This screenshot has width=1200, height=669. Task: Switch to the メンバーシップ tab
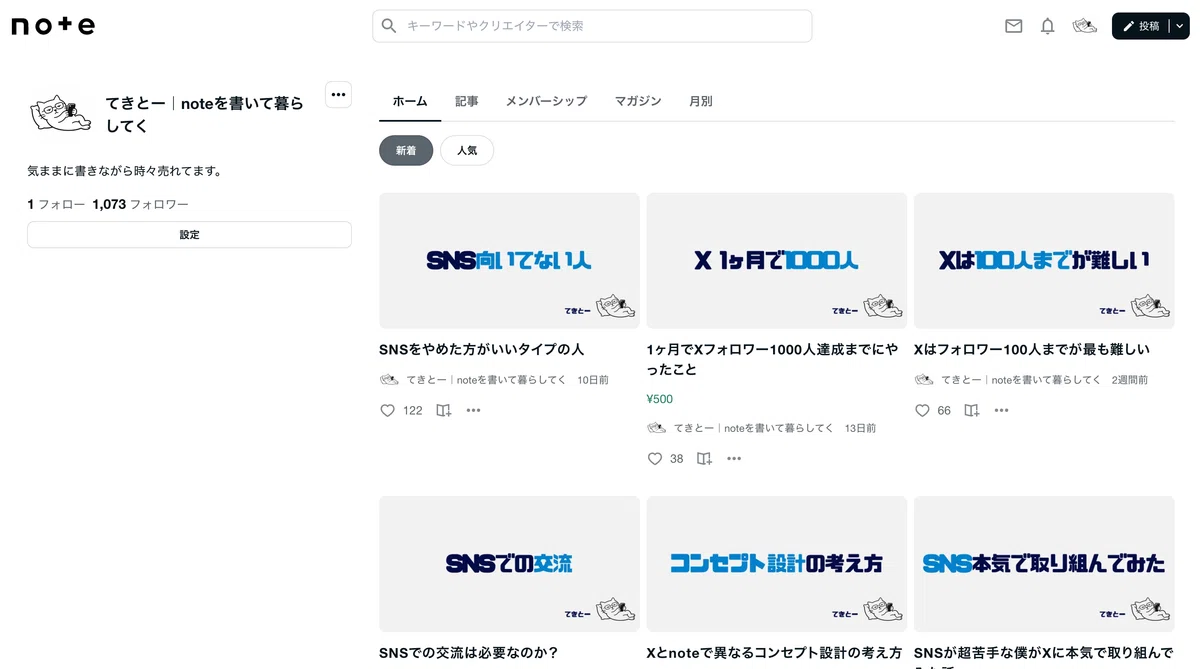coord(546,101)
